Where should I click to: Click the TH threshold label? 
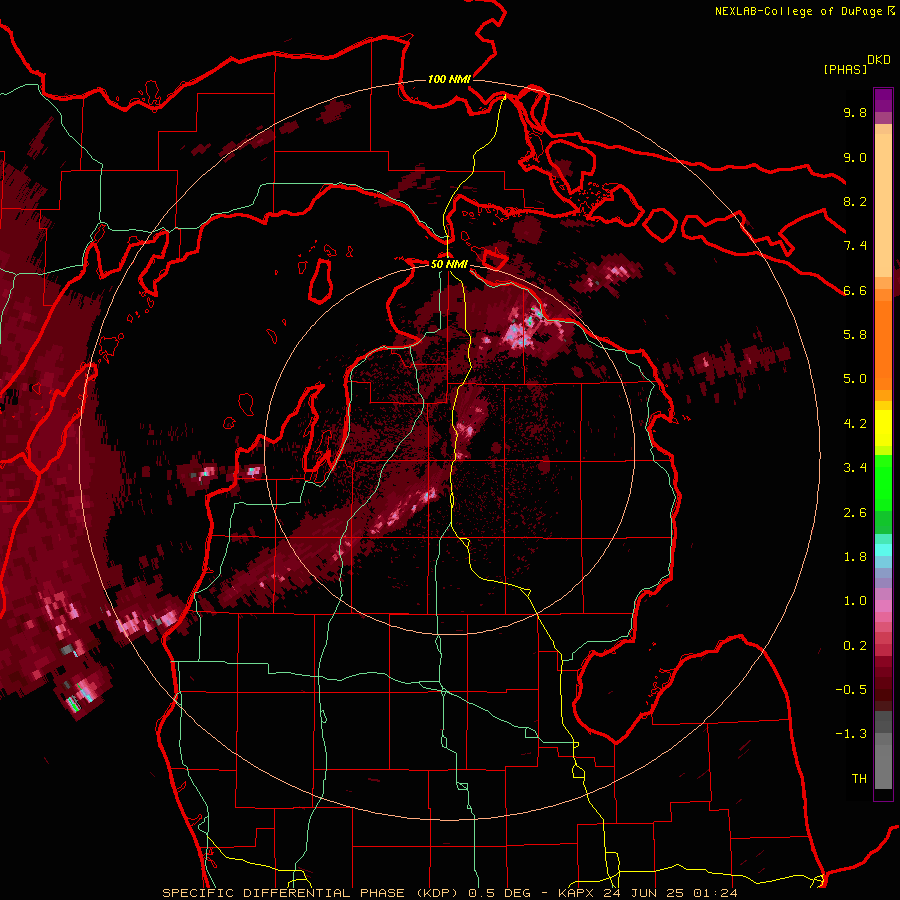point(859,779)
